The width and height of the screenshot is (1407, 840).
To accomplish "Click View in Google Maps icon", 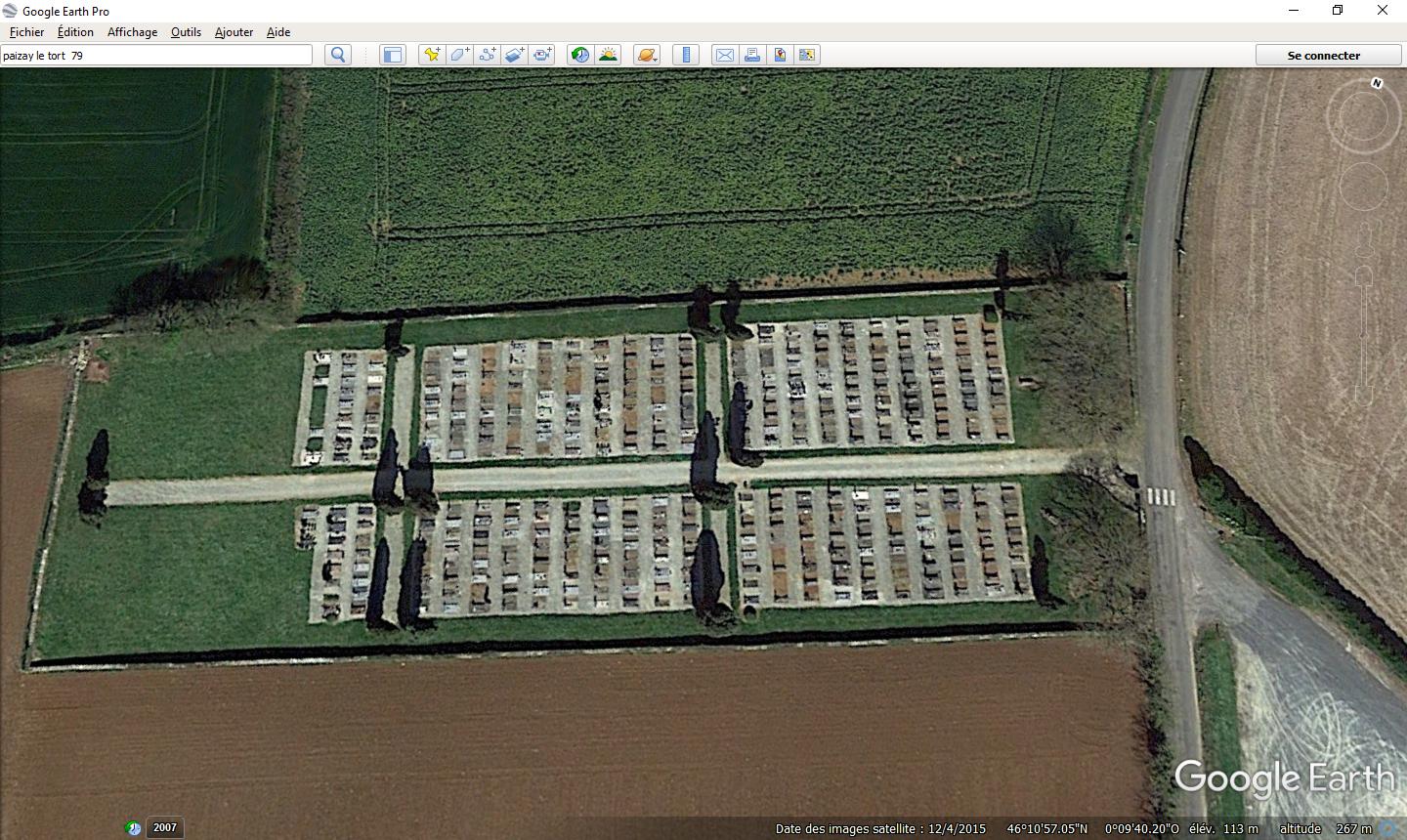I will coord(807,55).
